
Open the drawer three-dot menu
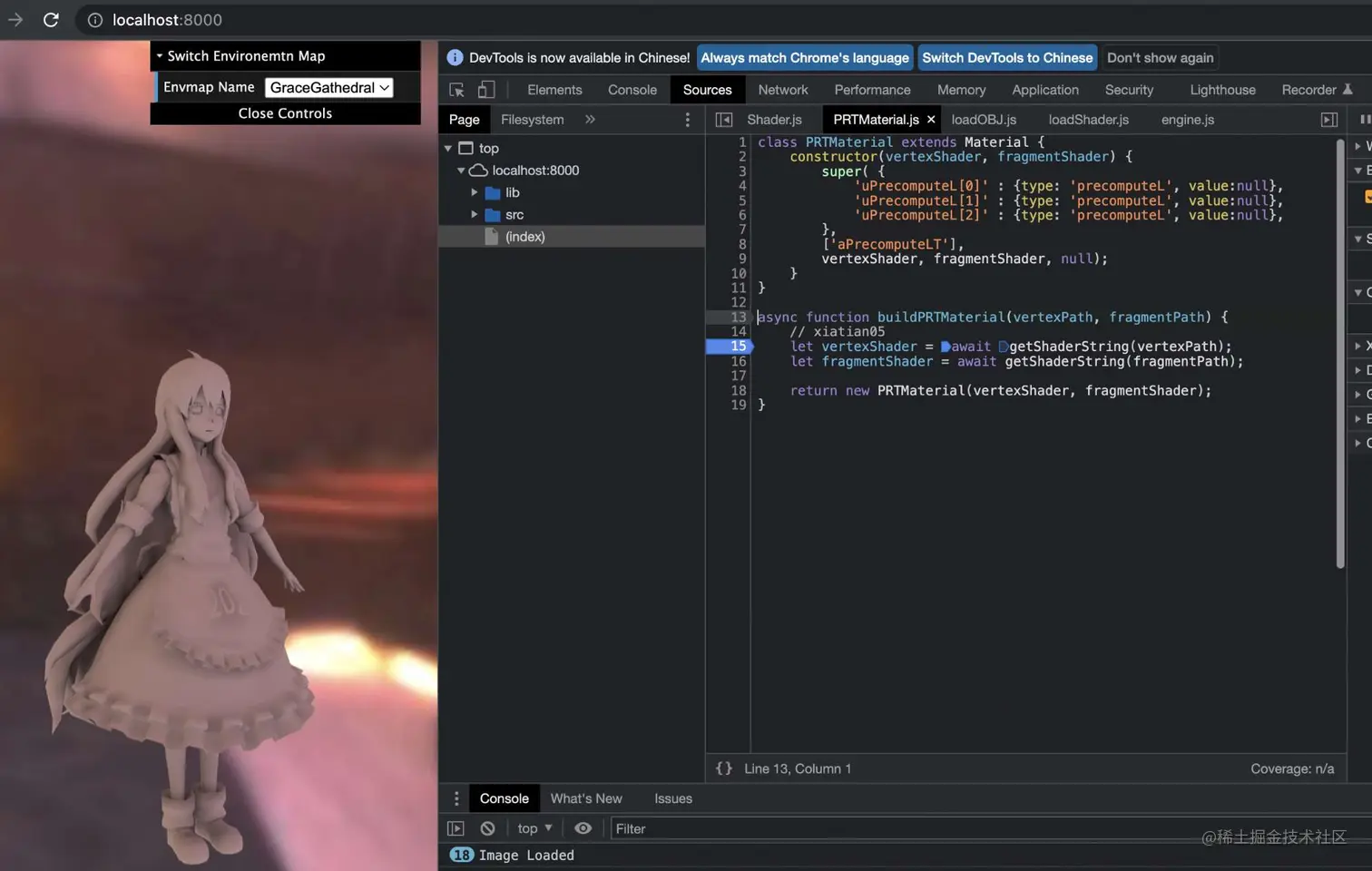456,798
